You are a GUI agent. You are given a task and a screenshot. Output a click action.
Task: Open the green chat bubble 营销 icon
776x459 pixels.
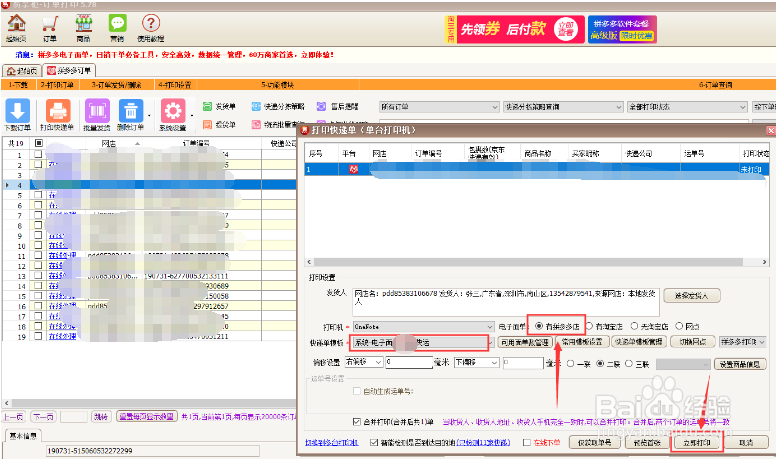point(117,24)
